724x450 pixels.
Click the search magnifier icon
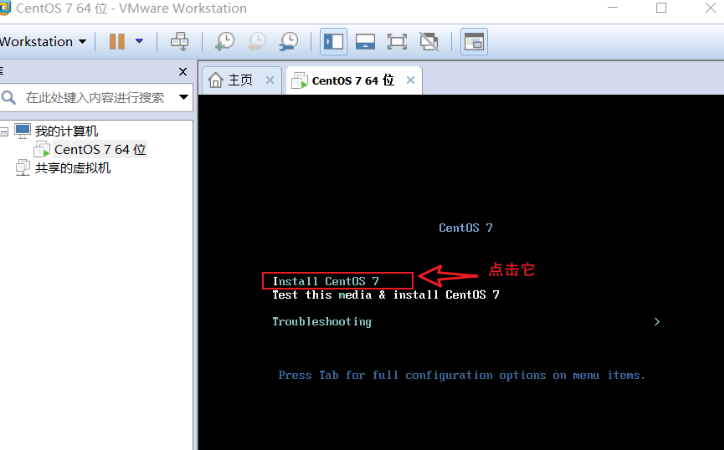[x=8, y=97]
